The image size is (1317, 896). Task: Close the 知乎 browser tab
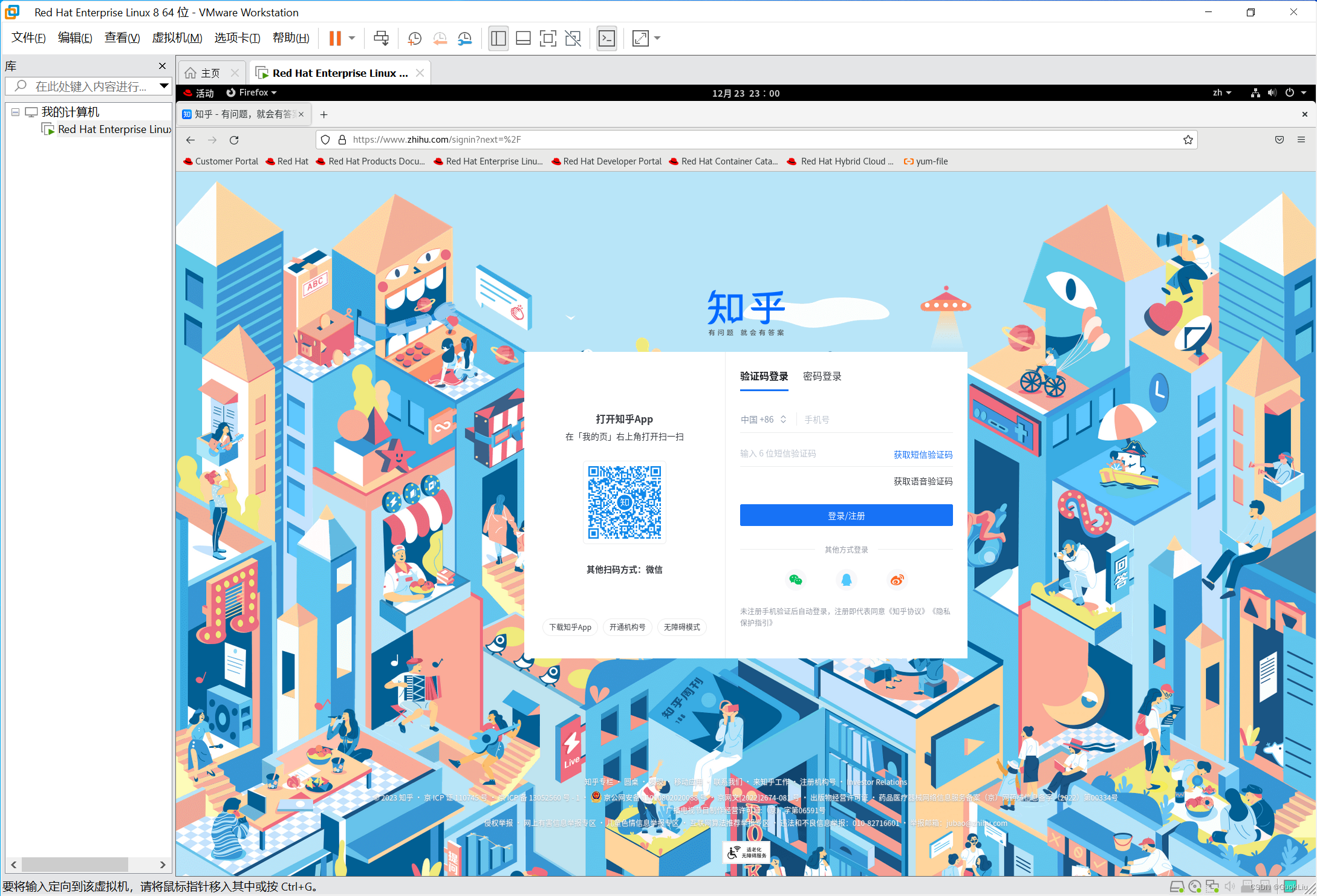(x=301, y=114)
